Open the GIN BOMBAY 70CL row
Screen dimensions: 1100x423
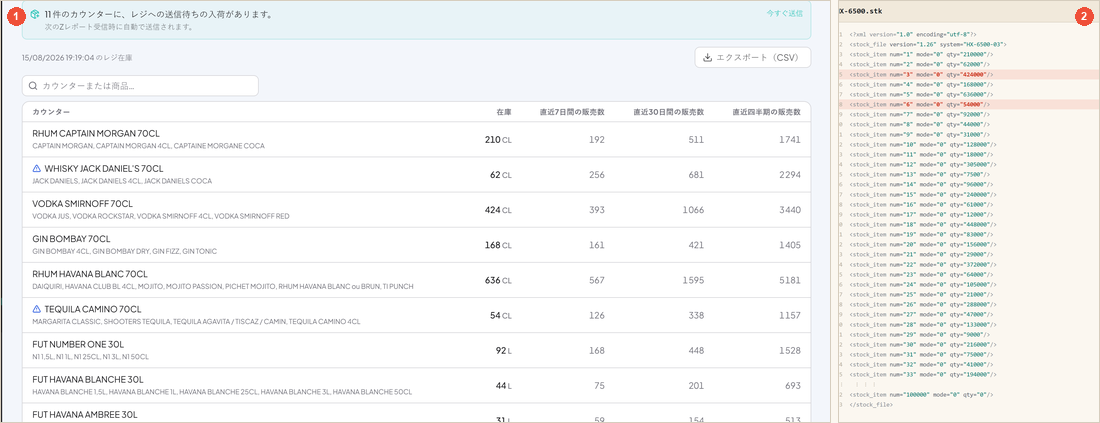click(x=416, y=245)
